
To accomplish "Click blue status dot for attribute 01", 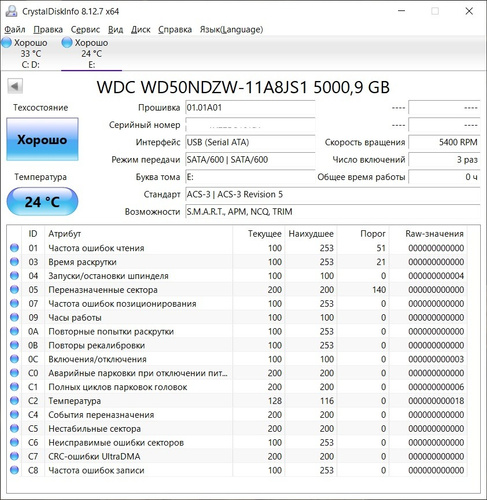I will click(x=14, y=248).
